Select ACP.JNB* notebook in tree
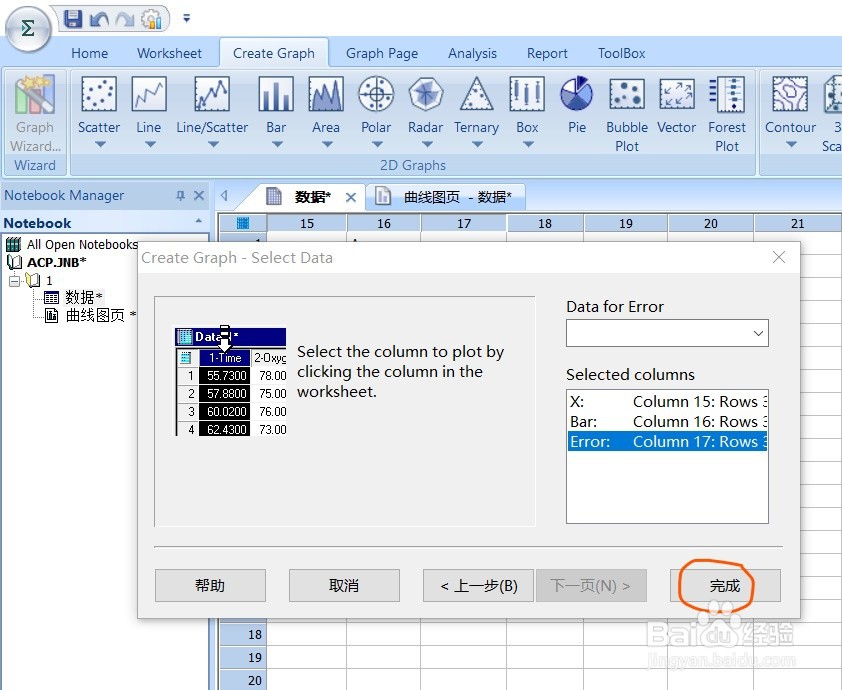 pos(56,263)
